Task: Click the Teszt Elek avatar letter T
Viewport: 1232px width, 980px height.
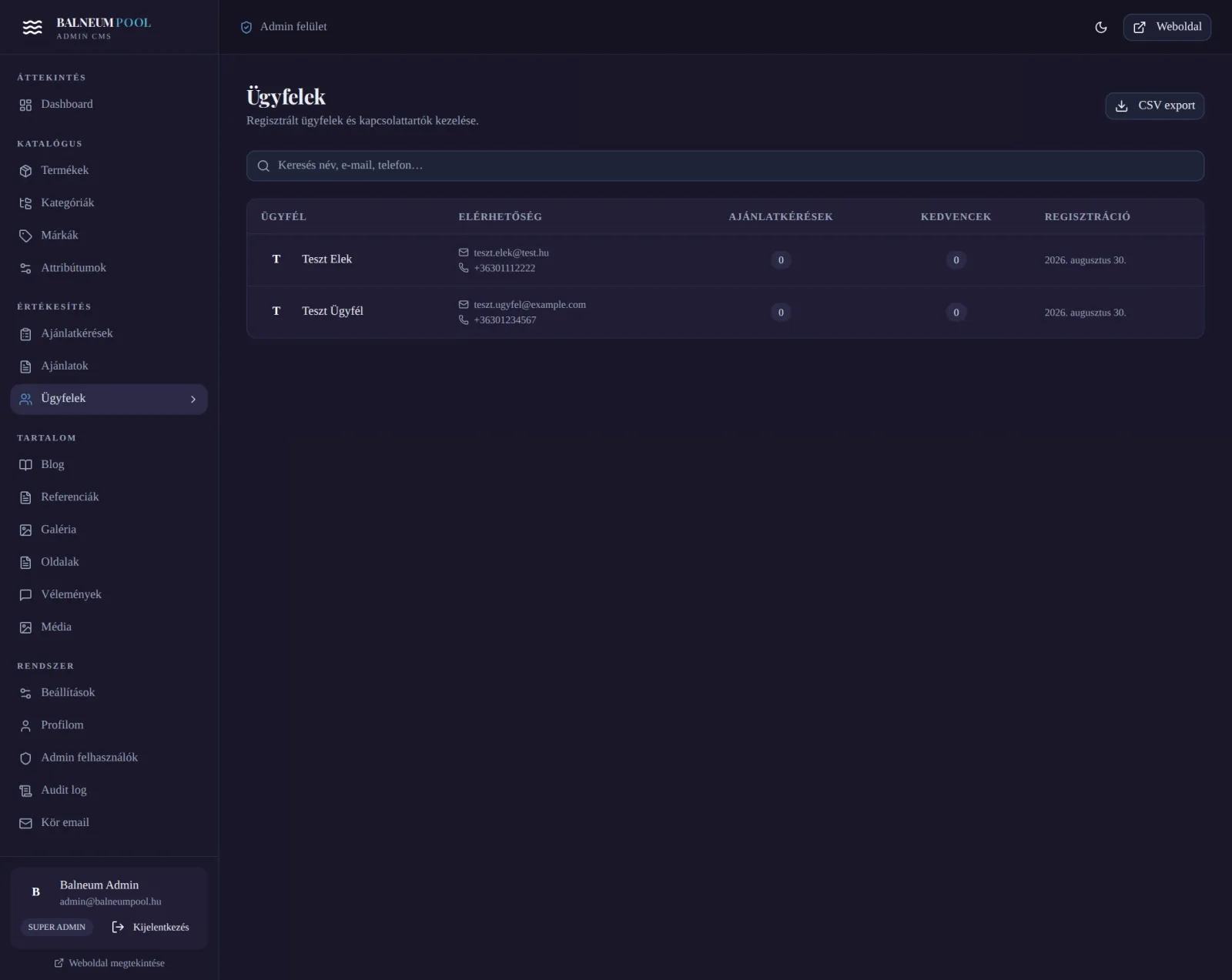Action: tap(276, 259)
